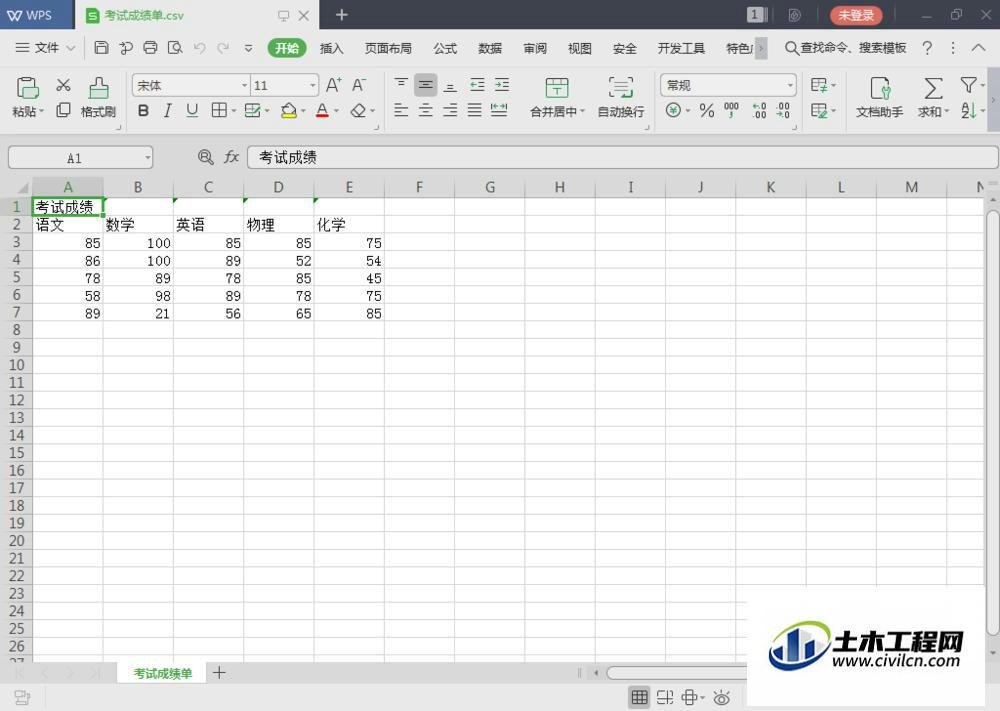Open the 文件 menu dropdown arrow
The image size is (1000, 711).
[71, 48]
